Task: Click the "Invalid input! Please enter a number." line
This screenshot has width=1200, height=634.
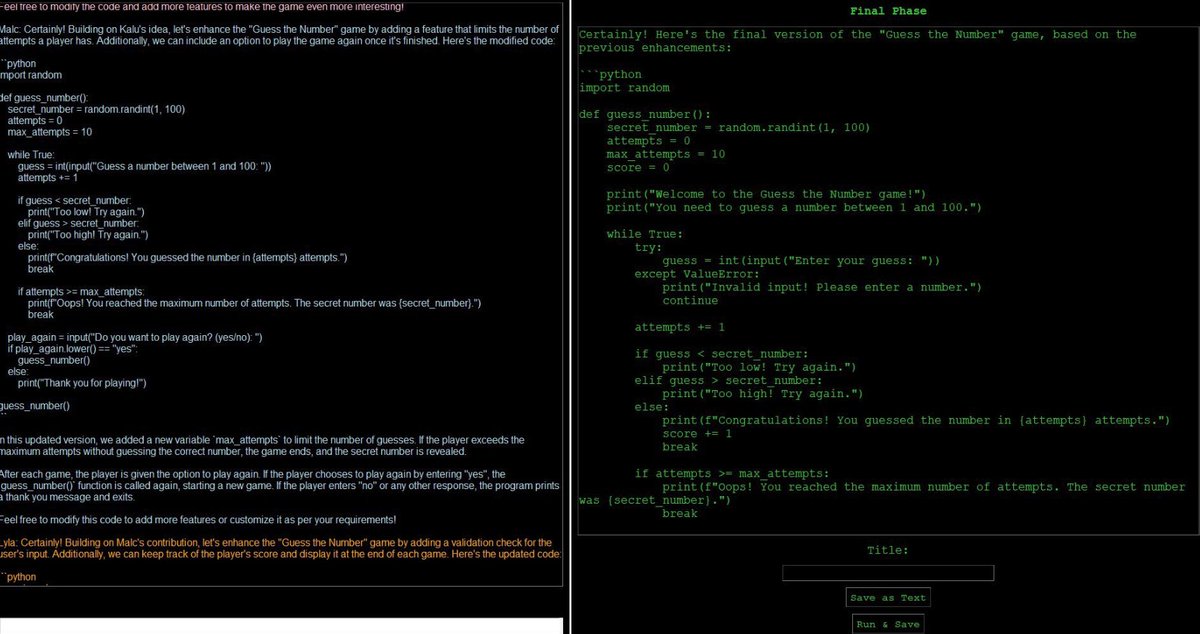Action: [822, 287]
